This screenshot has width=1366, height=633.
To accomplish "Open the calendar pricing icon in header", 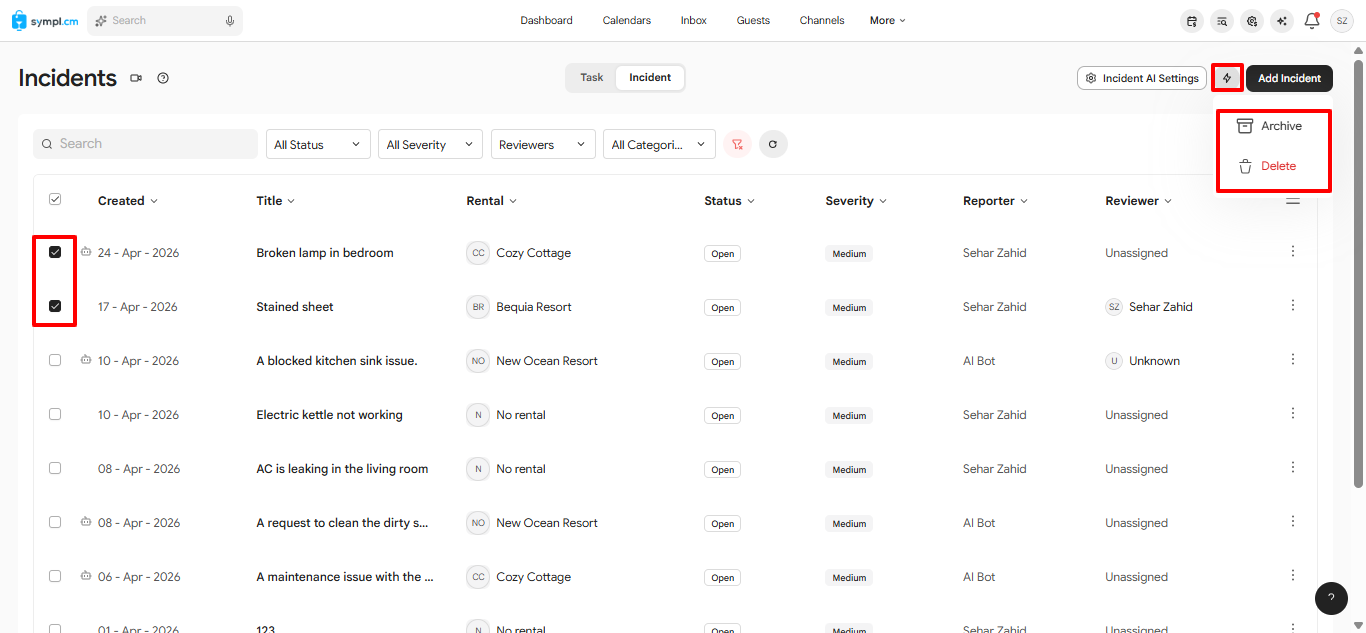I will pos(1191,21).
